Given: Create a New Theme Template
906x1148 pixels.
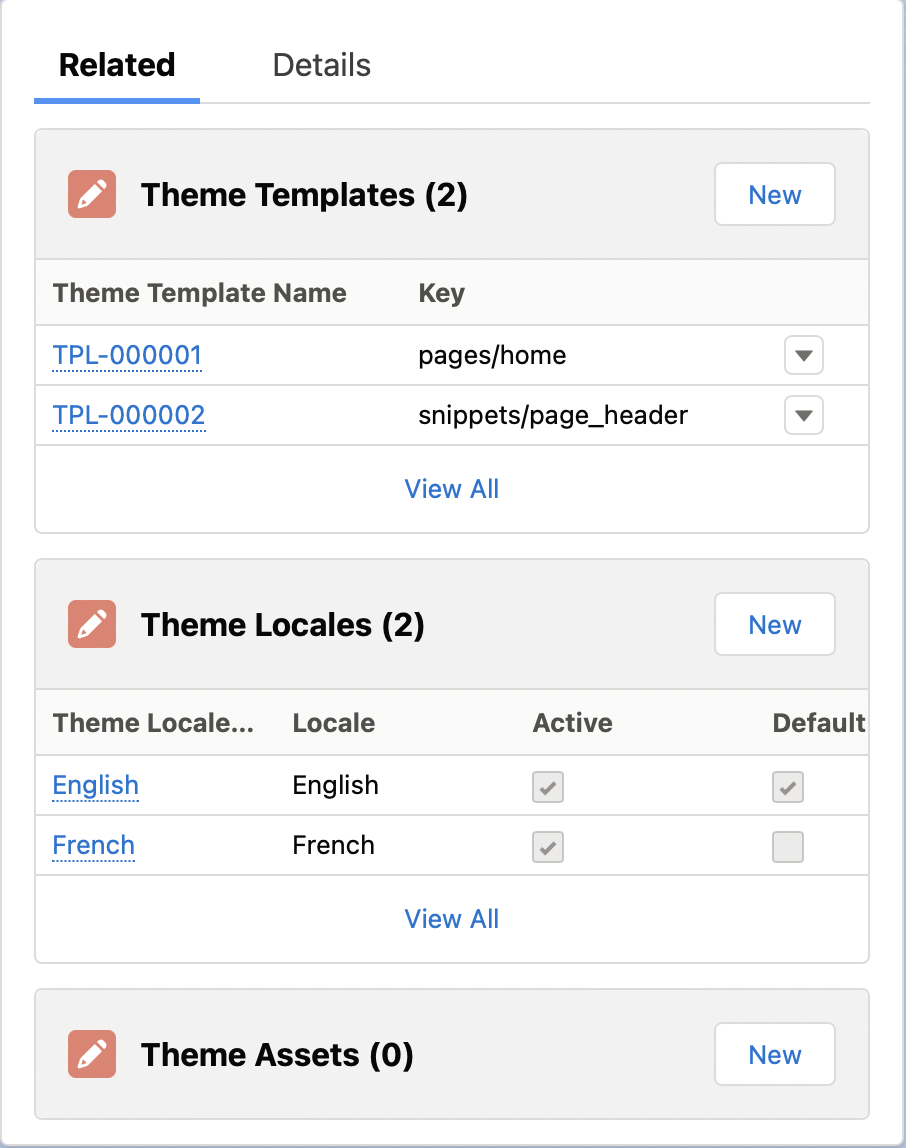Looking at the screenshot, I should click(775, 194).
